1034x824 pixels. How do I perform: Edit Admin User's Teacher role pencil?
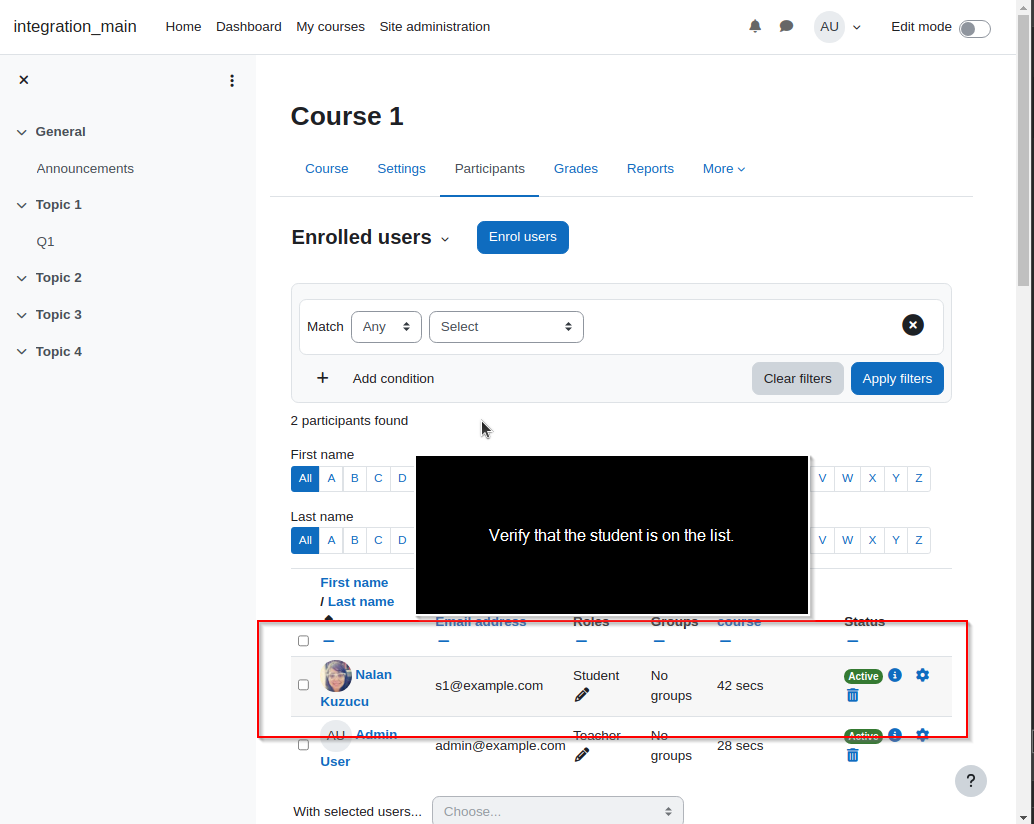pyautogui.click(x=582, y=755)
